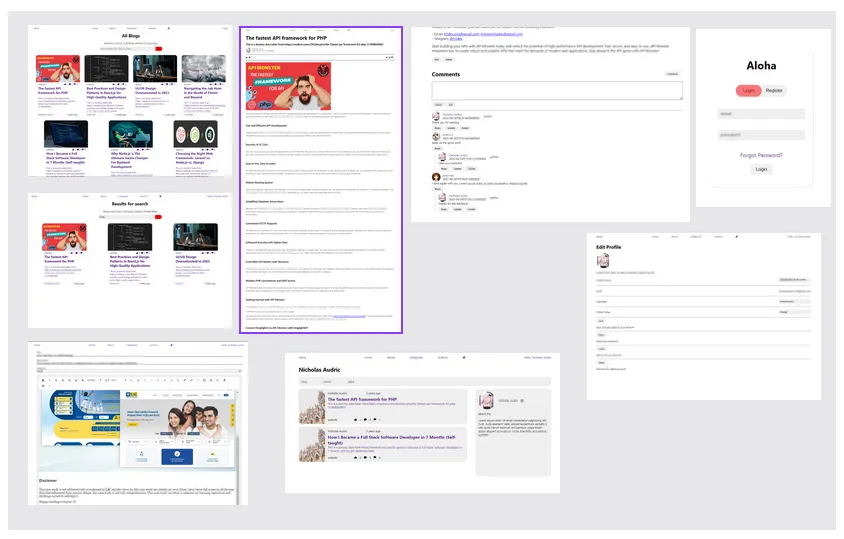Click 'Forgot Password?' link
This screenshot has width=844, height=539.
coord(761,155)
